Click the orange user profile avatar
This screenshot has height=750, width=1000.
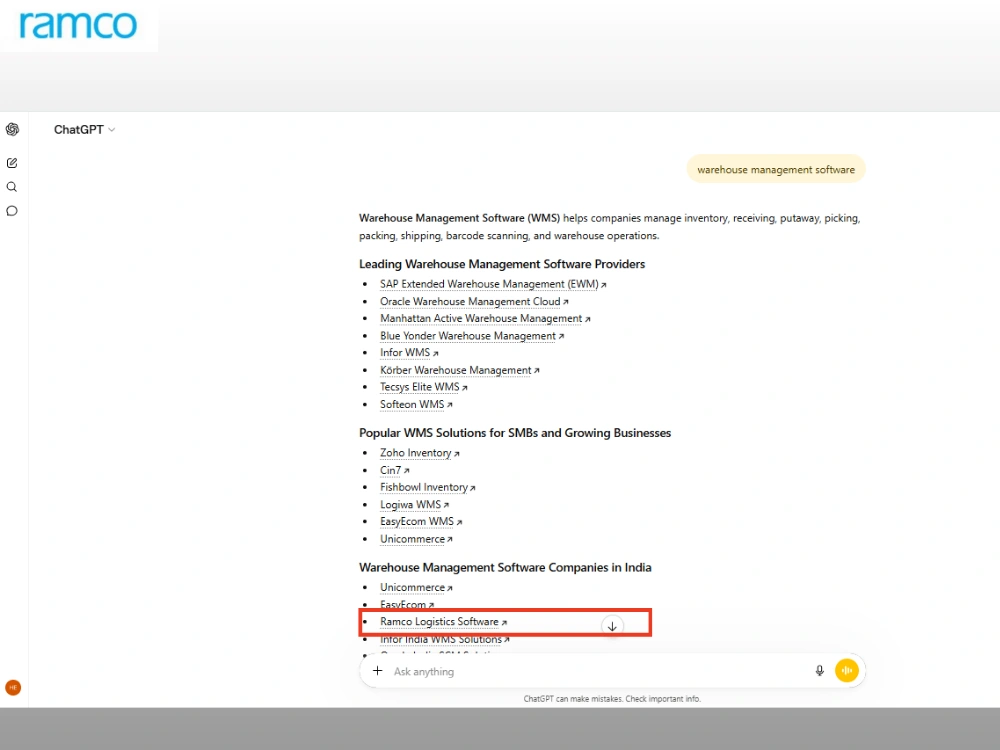[x=13, y=688]
